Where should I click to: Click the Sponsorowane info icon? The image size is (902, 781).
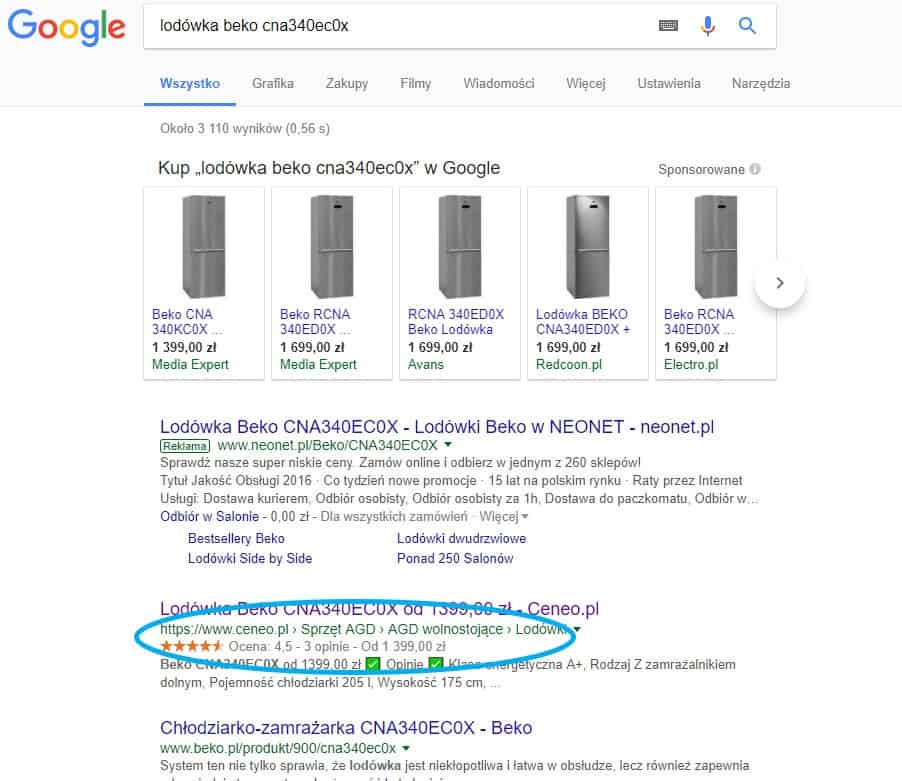755,169
